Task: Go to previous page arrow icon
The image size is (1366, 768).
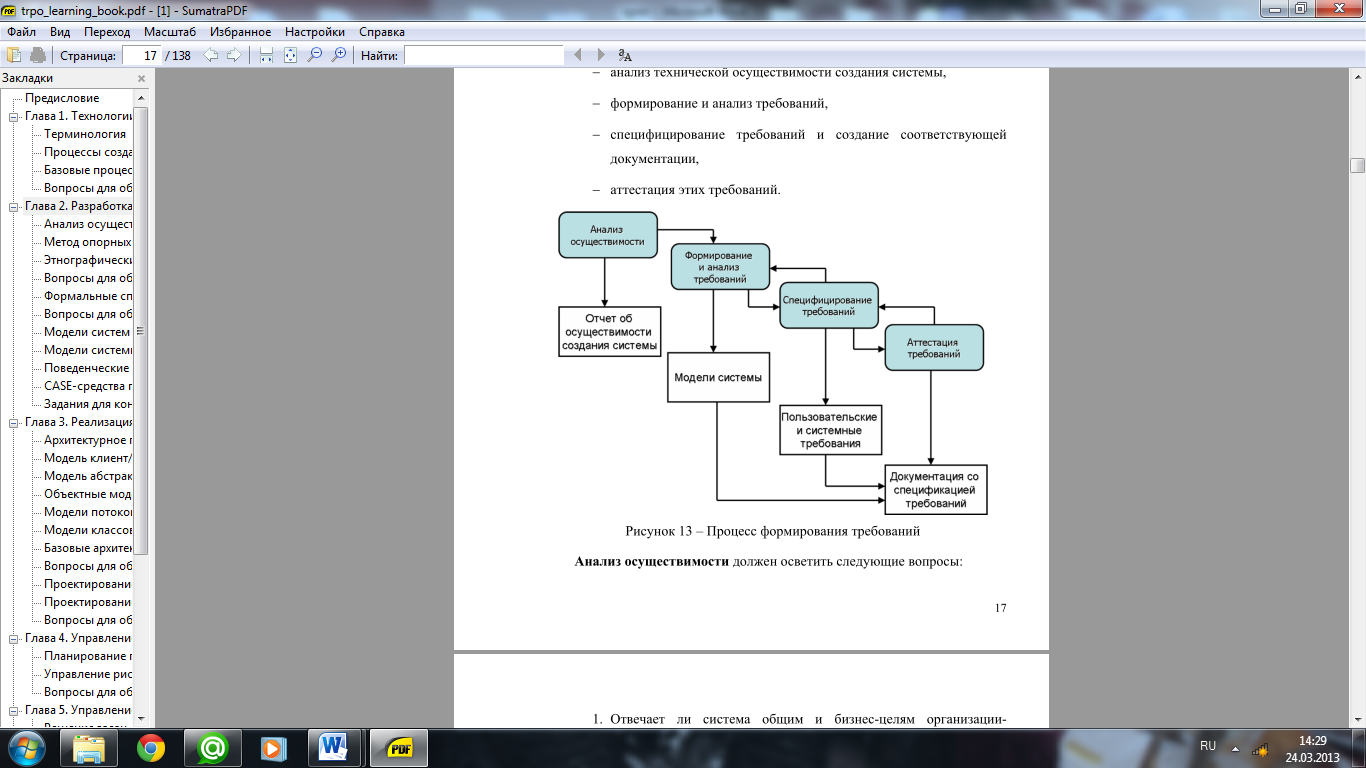Action: coord(210,55)
